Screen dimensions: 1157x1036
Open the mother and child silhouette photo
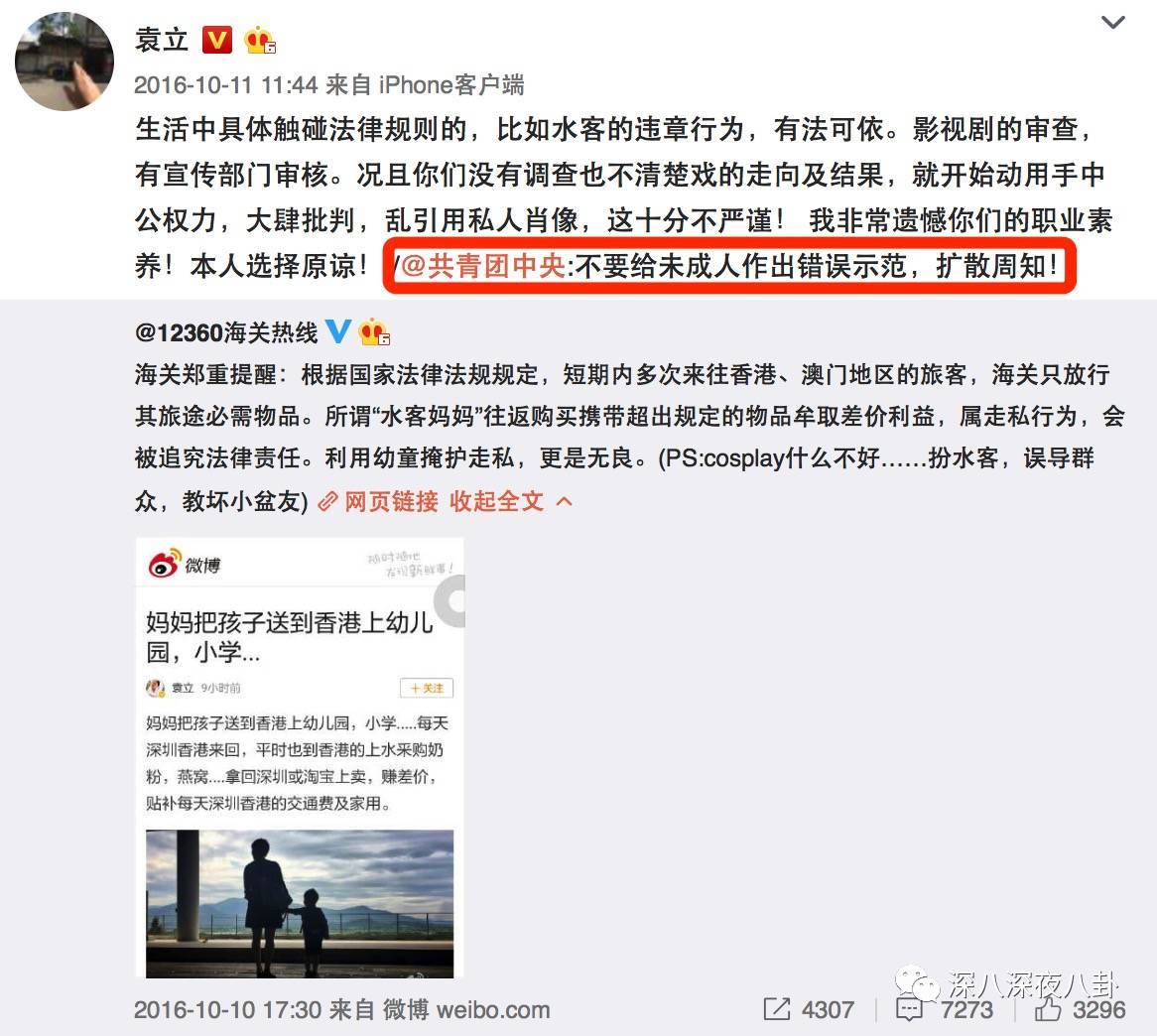pos(300,904)
